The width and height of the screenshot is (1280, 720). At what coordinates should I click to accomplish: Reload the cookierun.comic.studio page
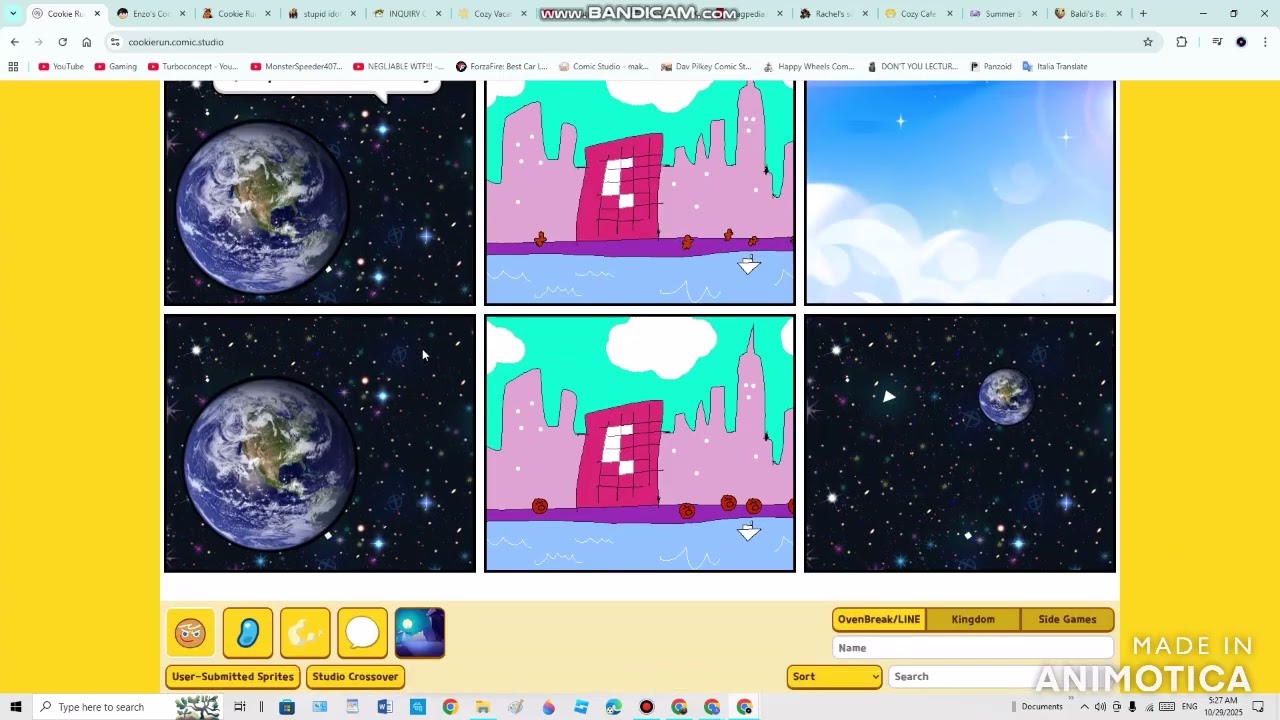tap(62, 42)
